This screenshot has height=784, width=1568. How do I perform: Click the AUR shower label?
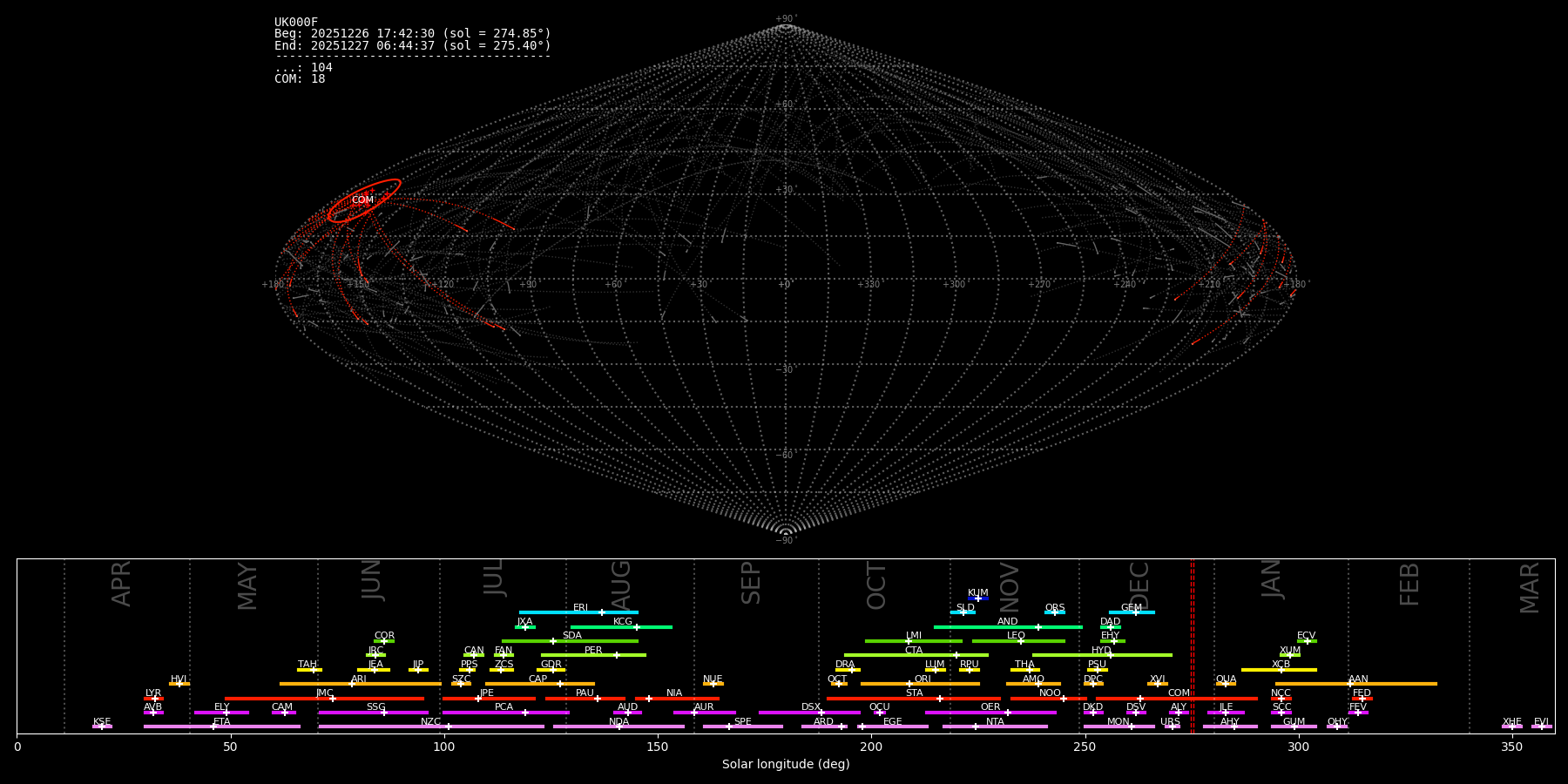[x=704, y=707]
